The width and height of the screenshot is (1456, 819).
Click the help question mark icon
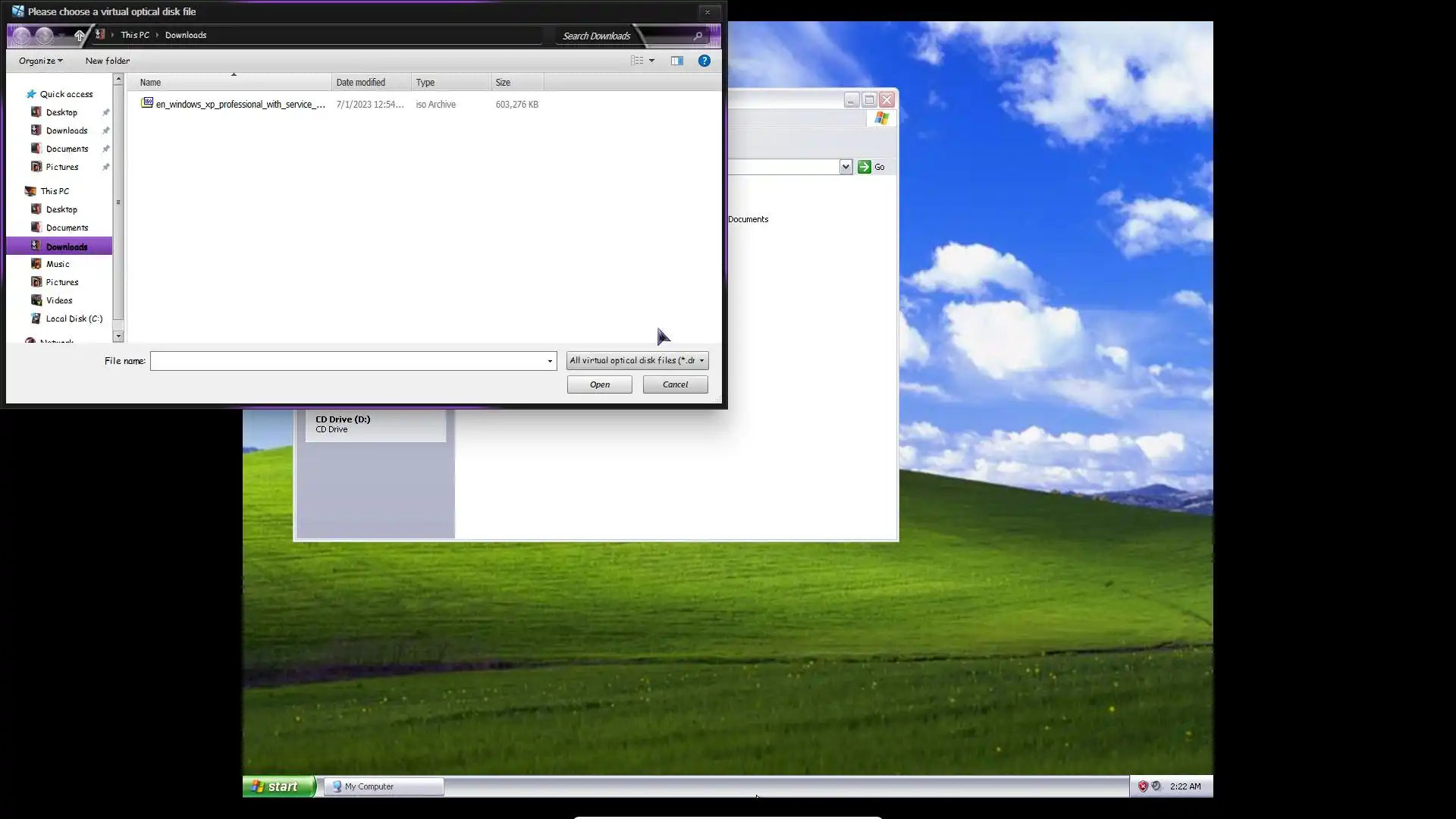pyautogui.click(x=704, y=61)
